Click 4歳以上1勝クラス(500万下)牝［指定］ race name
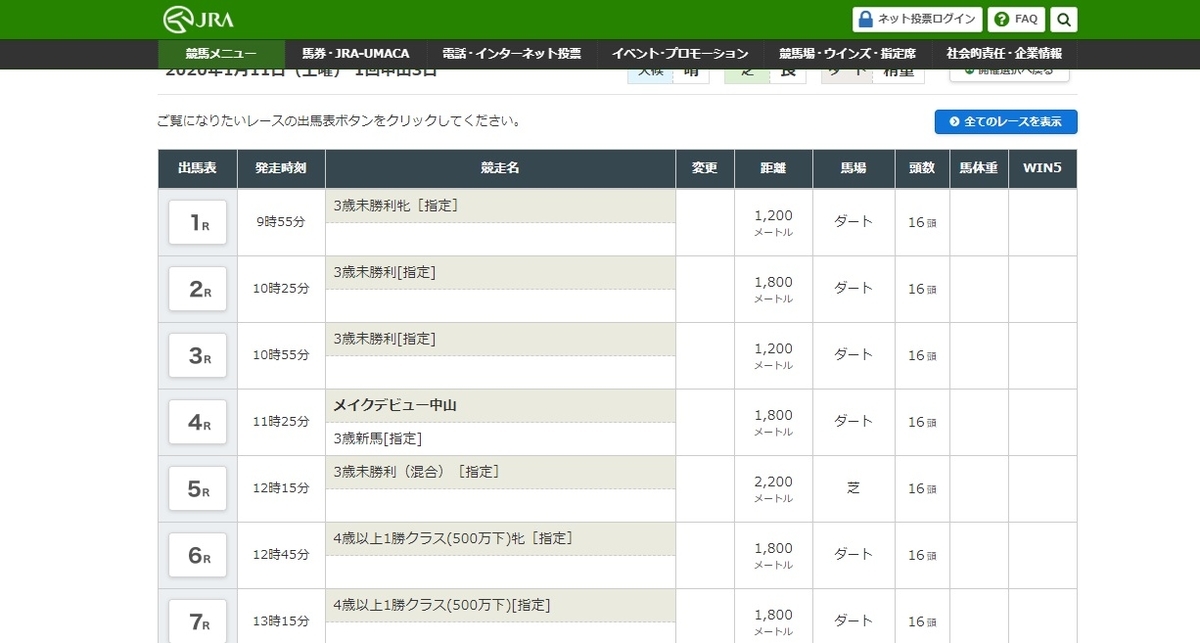 pos(453,538)
